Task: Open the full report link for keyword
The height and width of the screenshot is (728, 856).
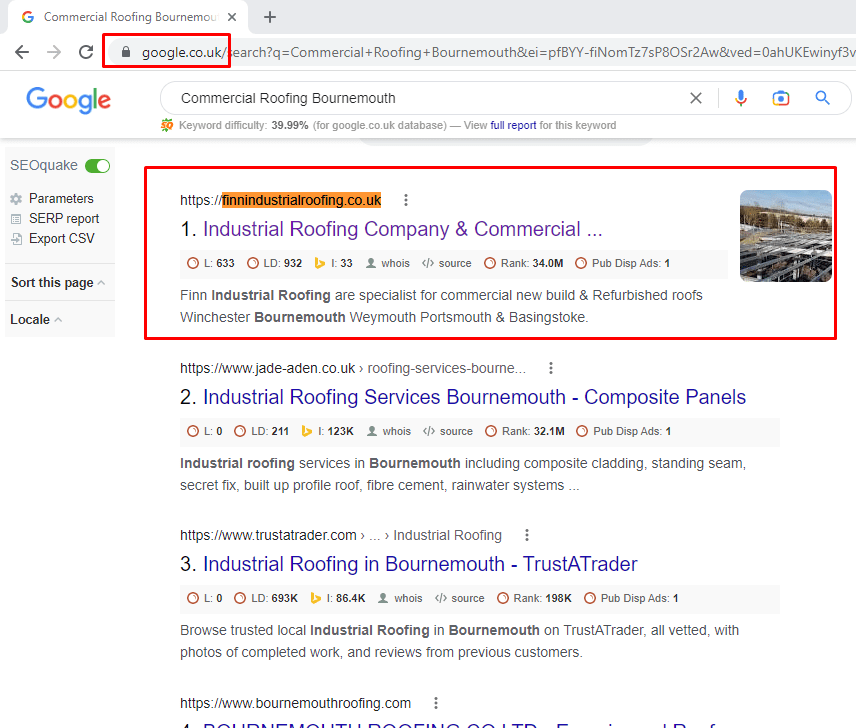Action: click(513, 126)
